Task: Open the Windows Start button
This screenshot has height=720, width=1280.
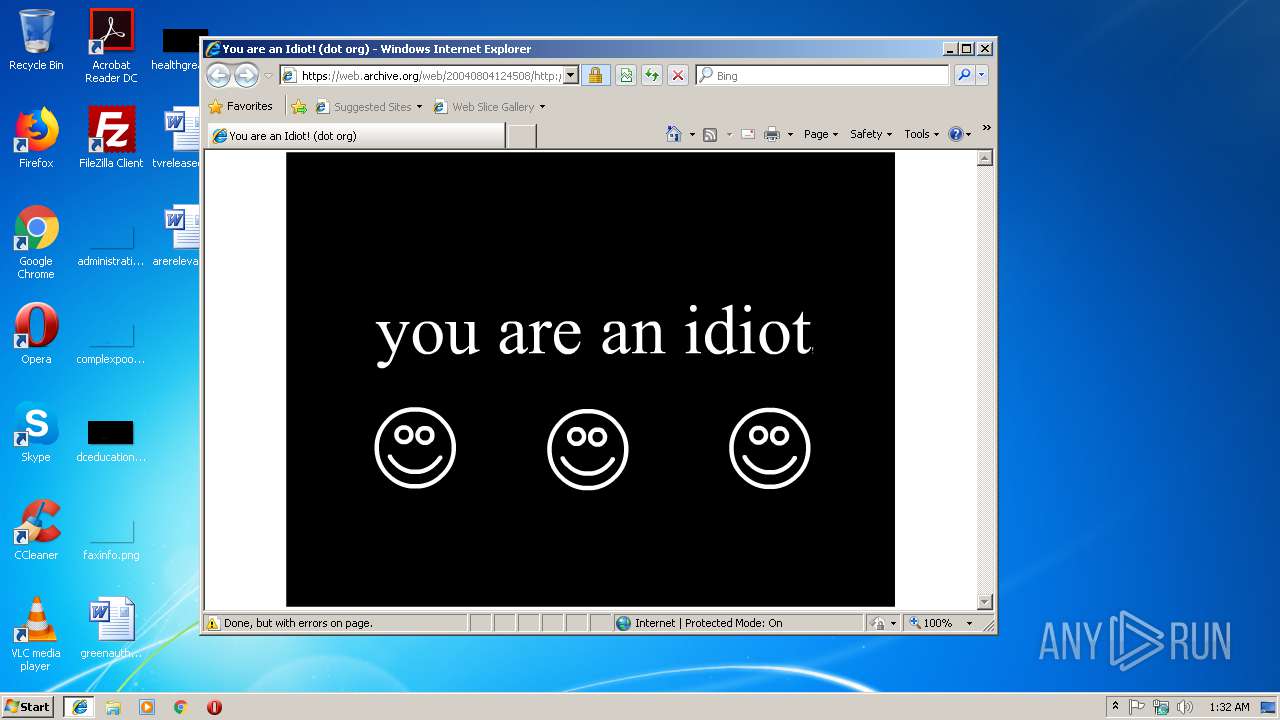Action: point(28,707)
